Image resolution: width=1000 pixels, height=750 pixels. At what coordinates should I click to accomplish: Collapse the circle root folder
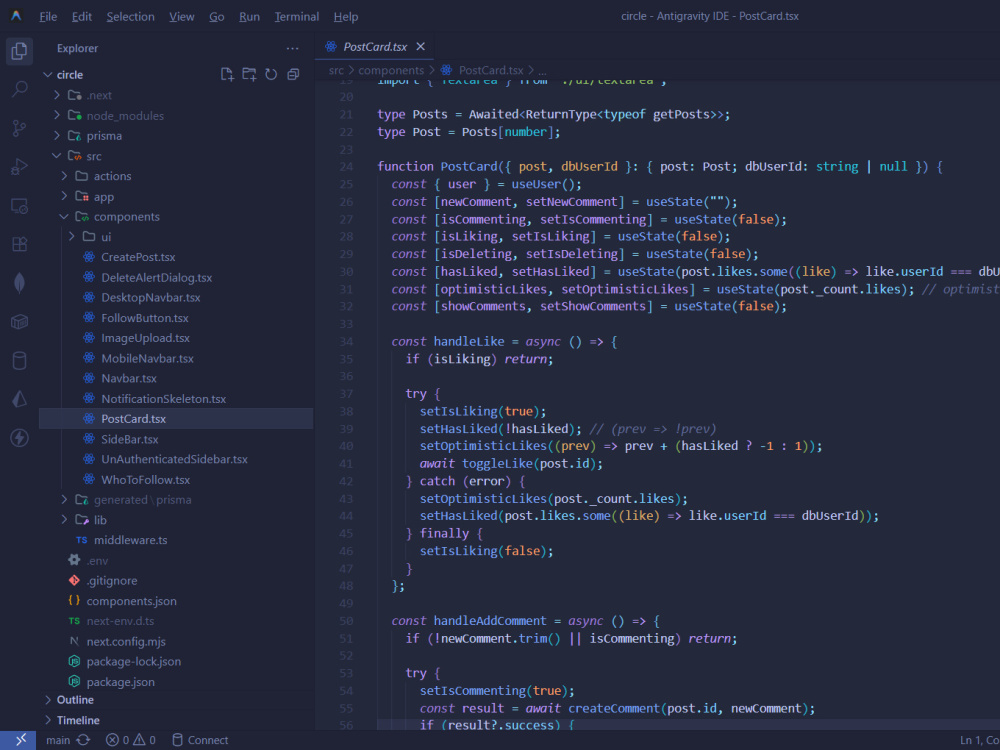(x=48, y=75)
